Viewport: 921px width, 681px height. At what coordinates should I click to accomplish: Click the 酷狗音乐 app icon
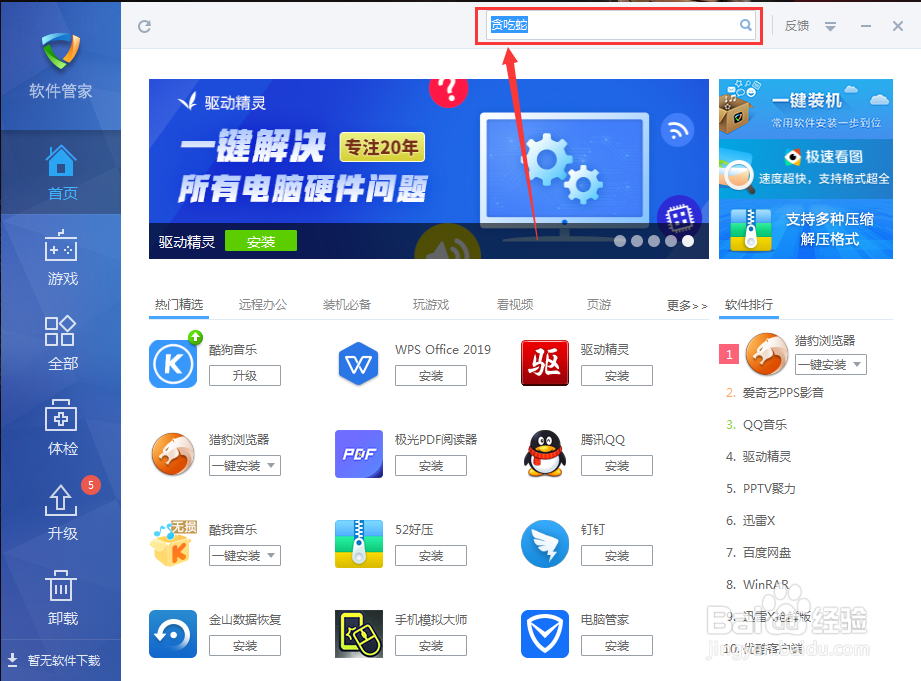tap(173, 364)
